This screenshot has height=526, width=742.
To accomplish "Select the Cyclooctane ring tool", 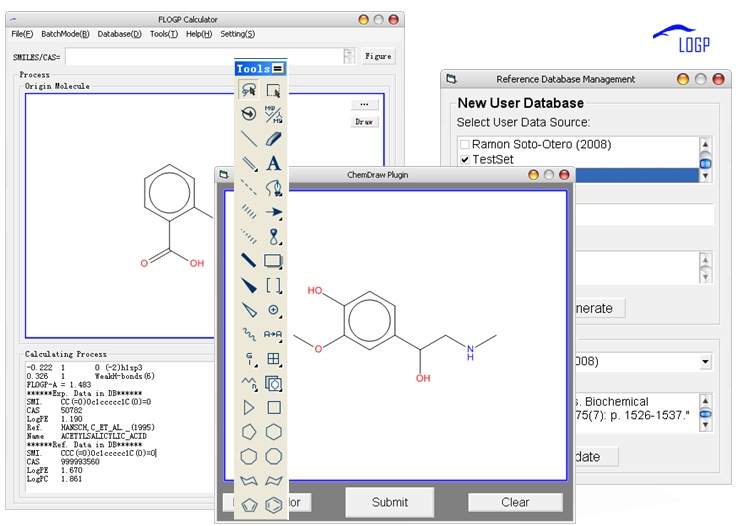I will (x=274, y=456).
